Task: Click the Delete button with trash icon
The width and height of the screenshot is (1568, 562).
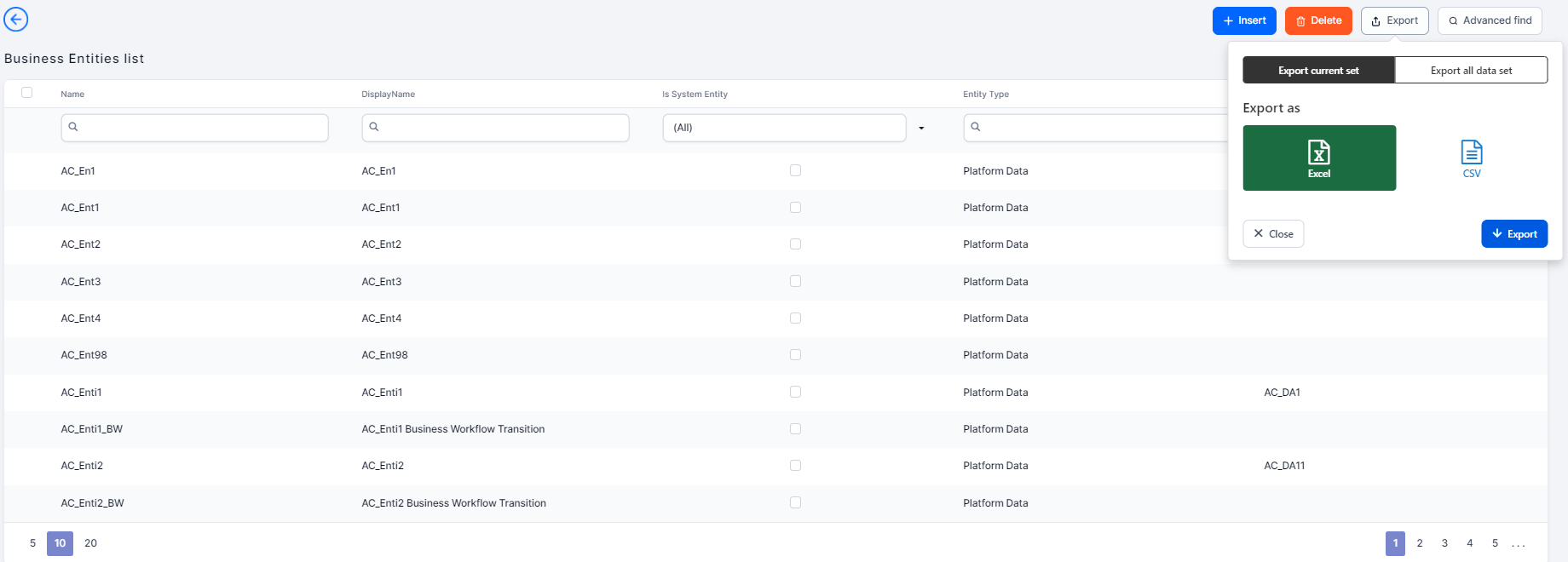Action: point(1317,20)
